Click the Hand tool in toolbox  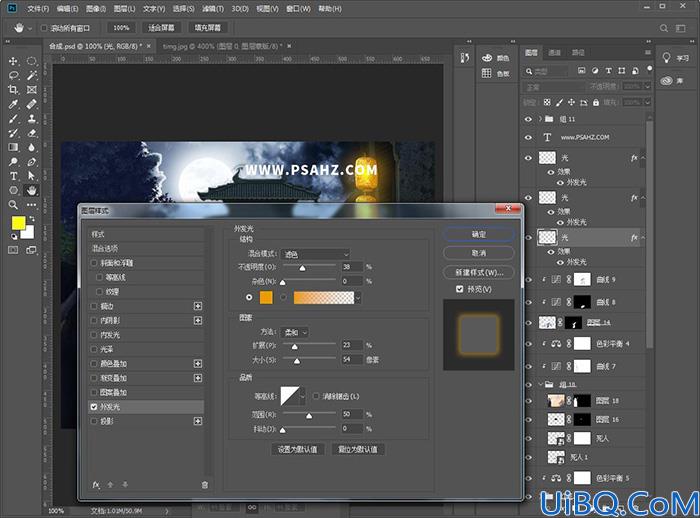click(31, 191)
